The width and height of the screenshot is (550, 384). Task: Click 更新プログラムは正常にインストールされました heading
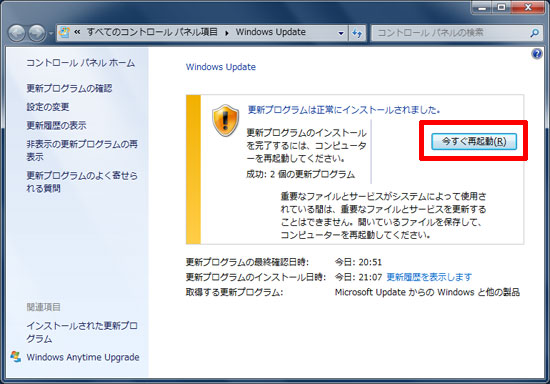coord(344,110)
